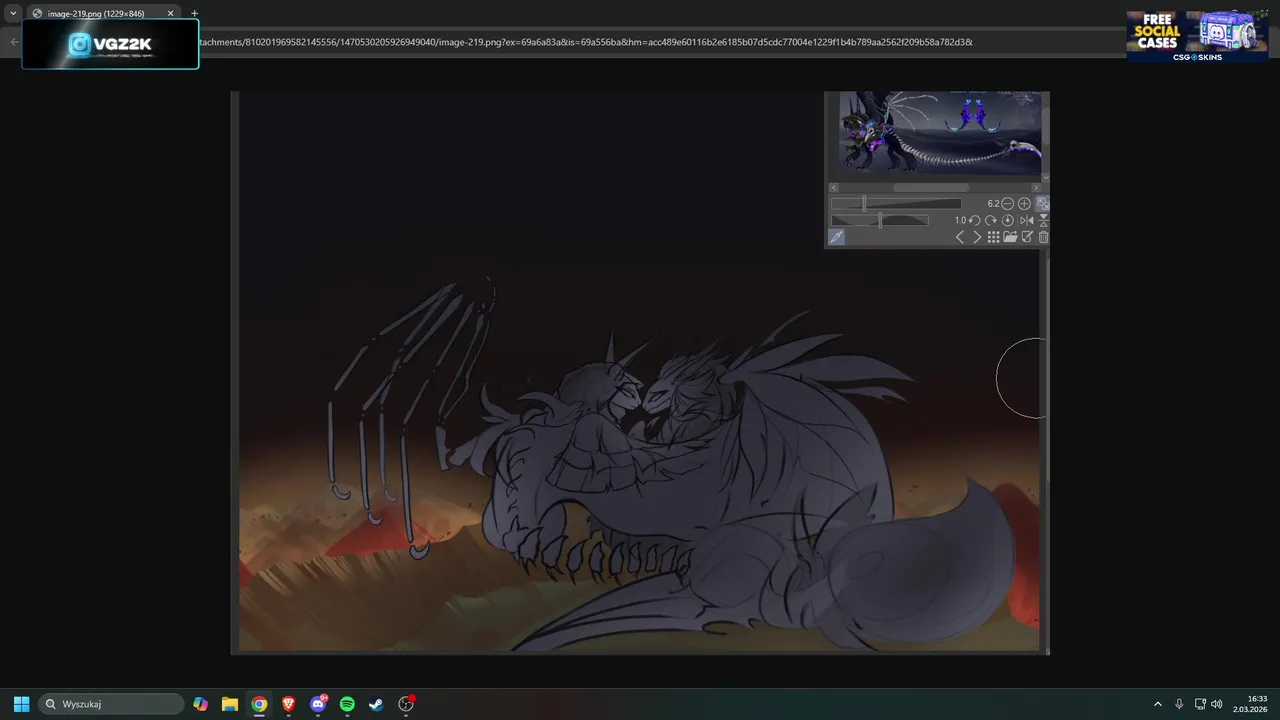
Task: Open Discord from the taskbar
Action: (x=318, y=704)
